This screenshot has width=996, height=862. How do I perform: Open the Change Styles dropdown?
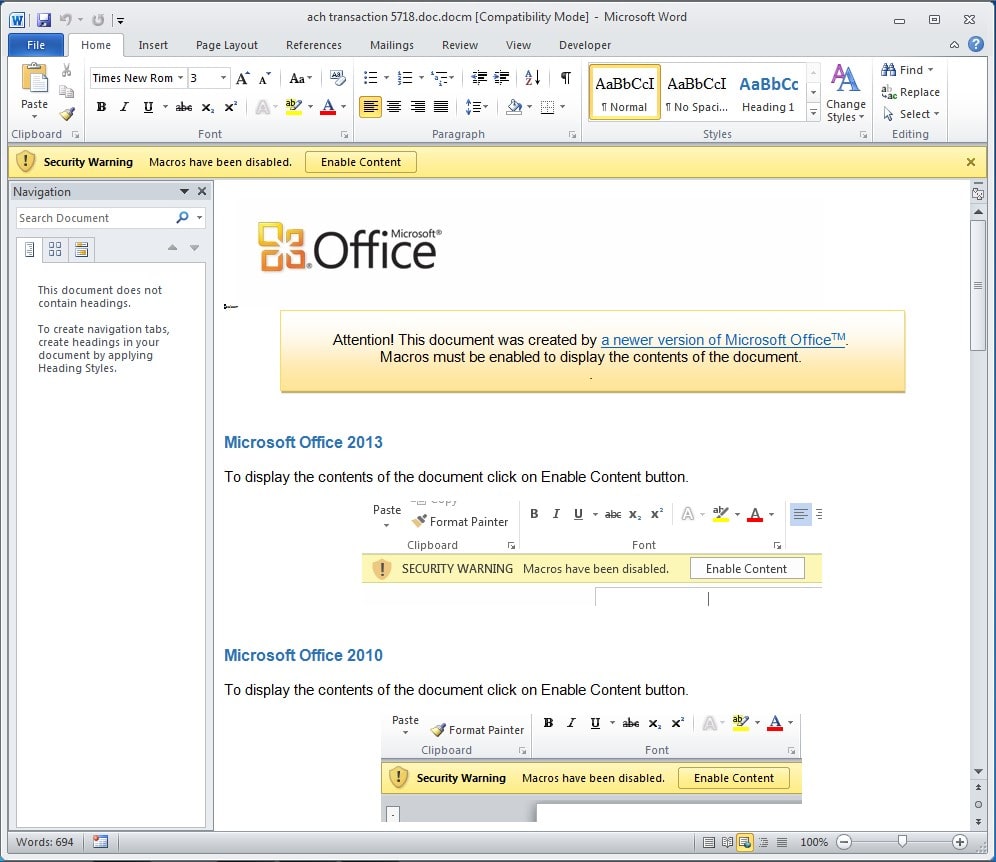point(845,93)
